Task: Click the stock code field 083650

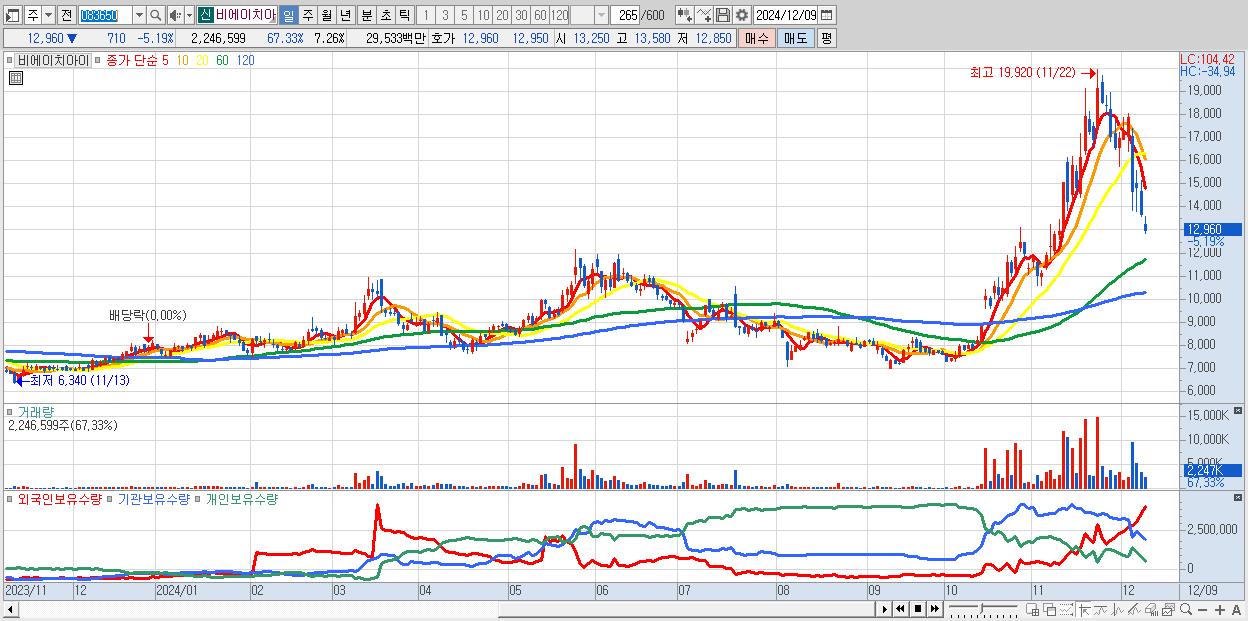Action: [x=104, y=15]
